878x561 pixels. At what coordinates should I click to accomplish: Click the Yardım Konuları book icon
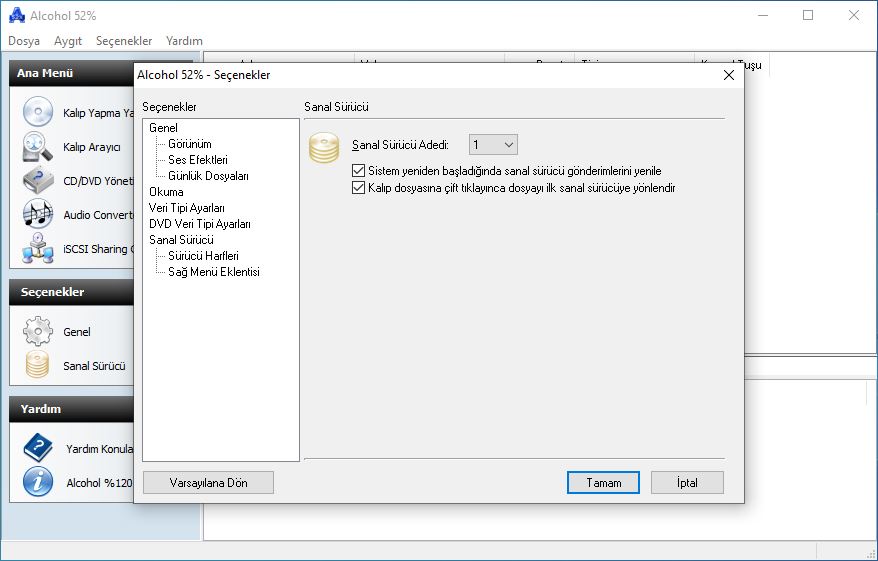pyautogui.click(x=38, y=448)
